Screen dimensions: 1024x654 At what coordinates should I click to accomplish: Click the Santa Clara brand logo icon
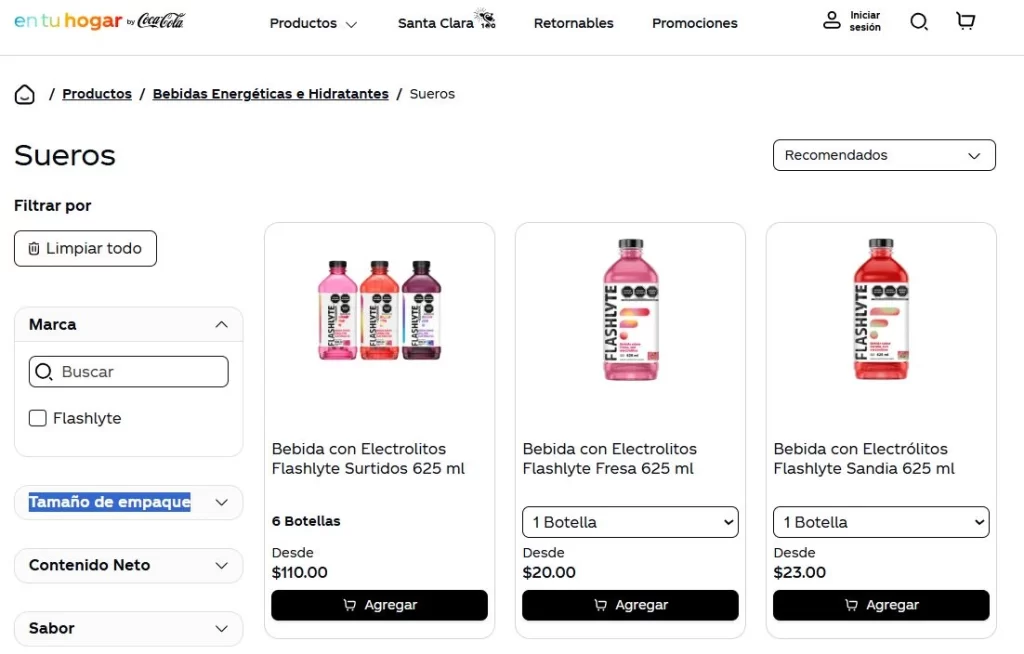click(486, 19)
